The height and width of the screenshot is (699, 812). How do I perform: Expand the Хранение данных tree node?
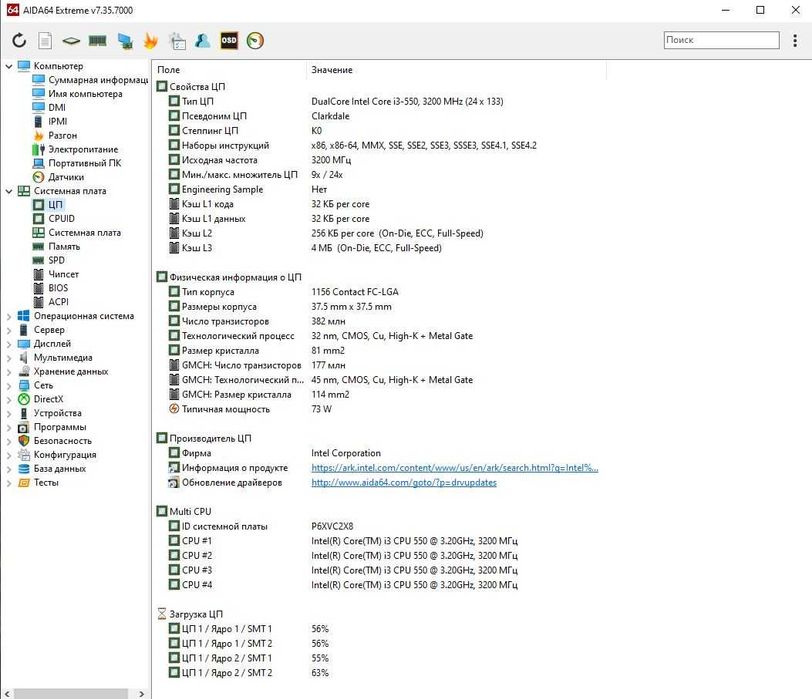(9, 371)
